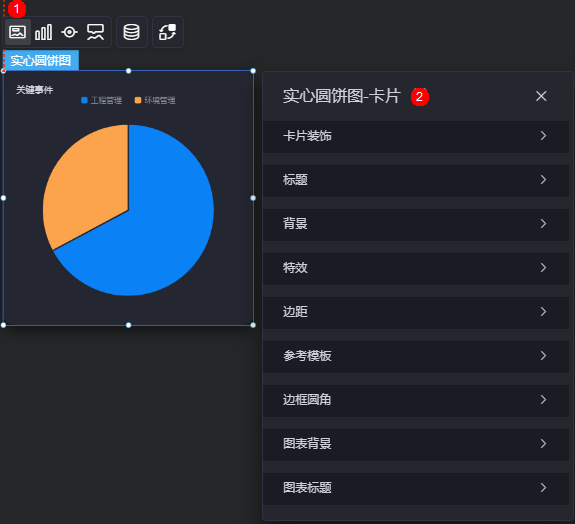Select the card settings icon in toolbar

click(x=17, y=32)
